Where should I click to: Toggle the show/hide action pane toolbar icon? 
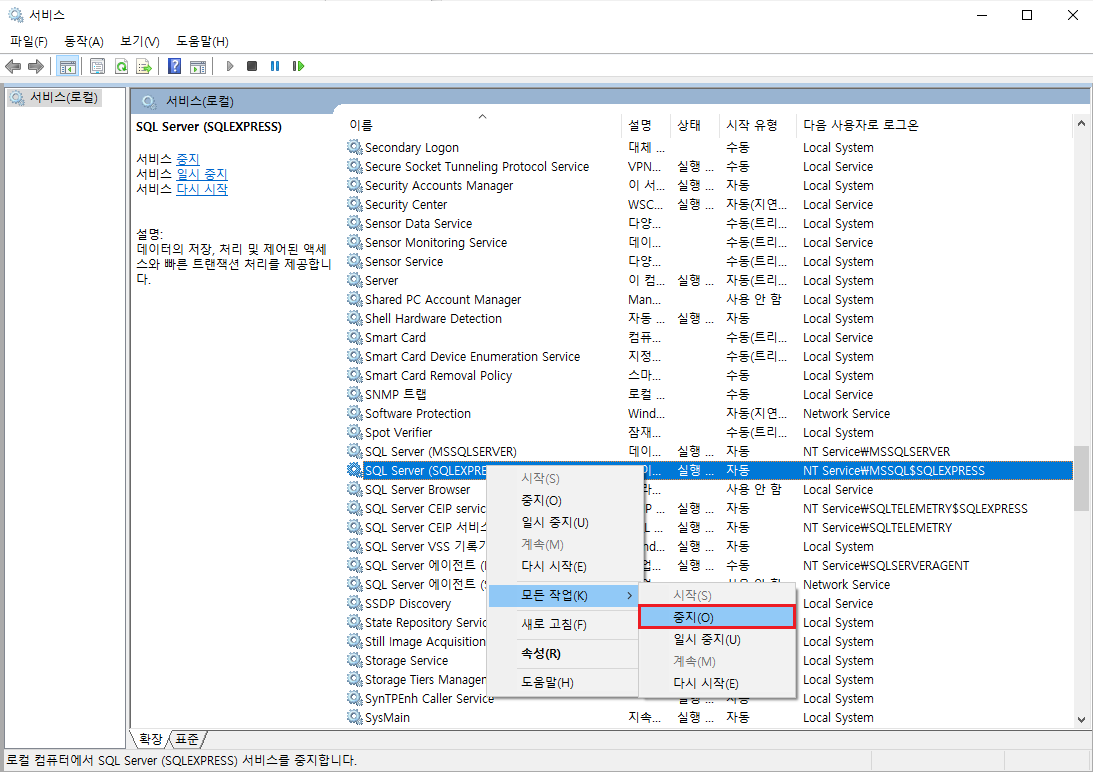tap(198, 66)
